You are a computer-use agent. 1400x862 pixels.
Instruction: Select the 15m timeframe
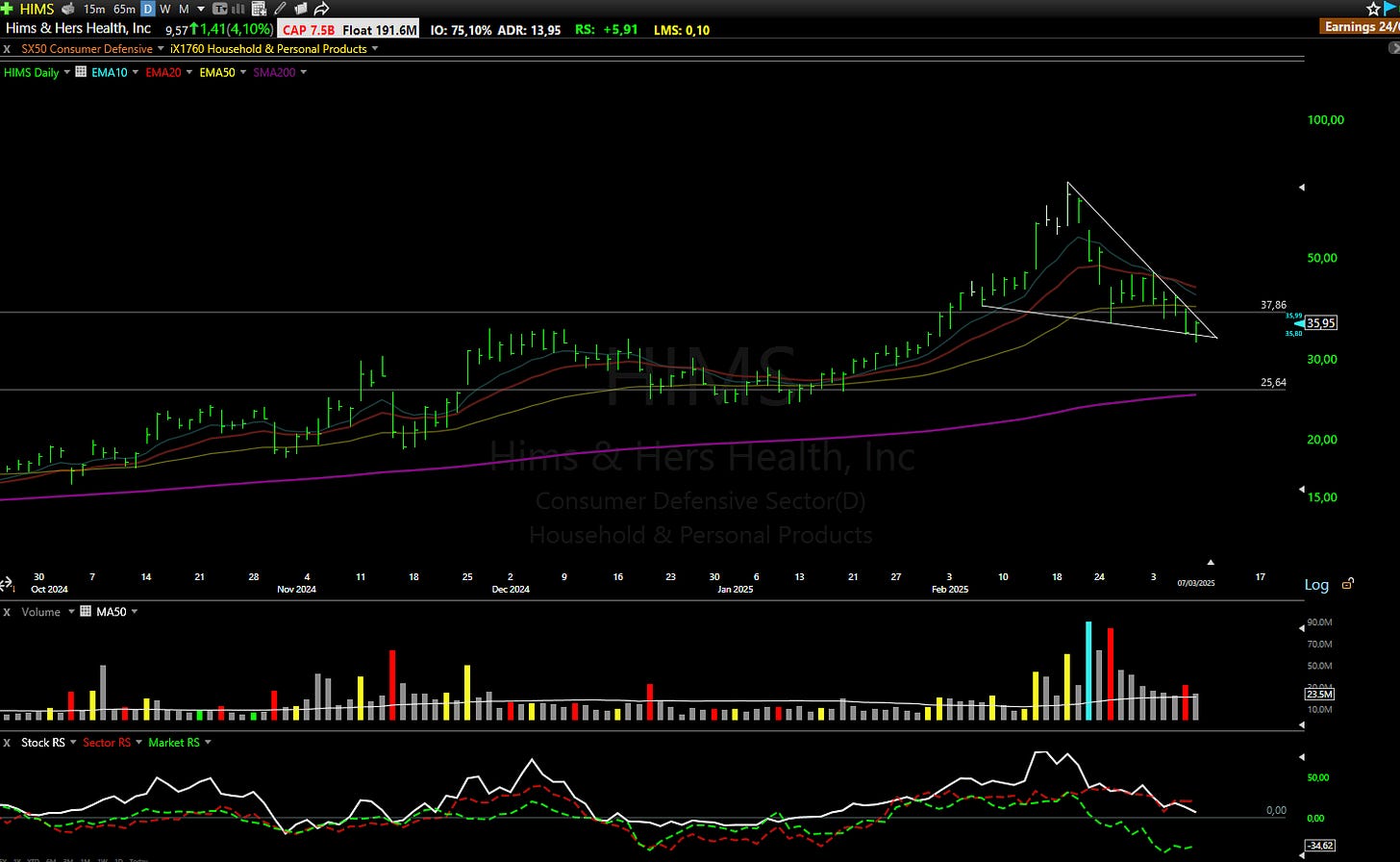(x=94, y=9)
